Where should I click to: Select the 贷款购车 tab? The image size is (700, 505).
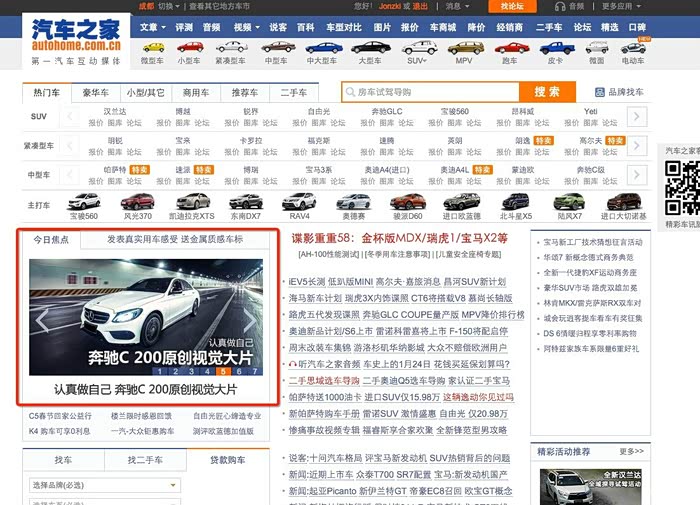tap(228, 460)
